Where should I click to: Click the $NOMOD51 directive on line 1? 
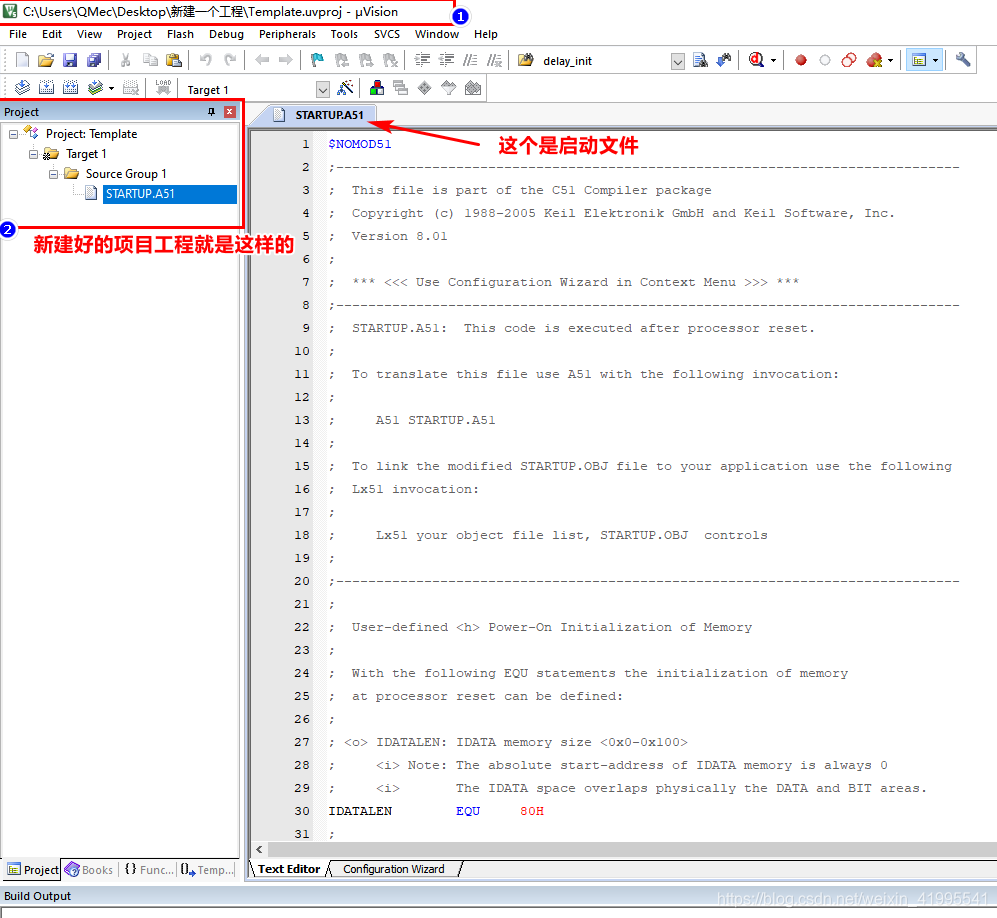tap(360, 144)
